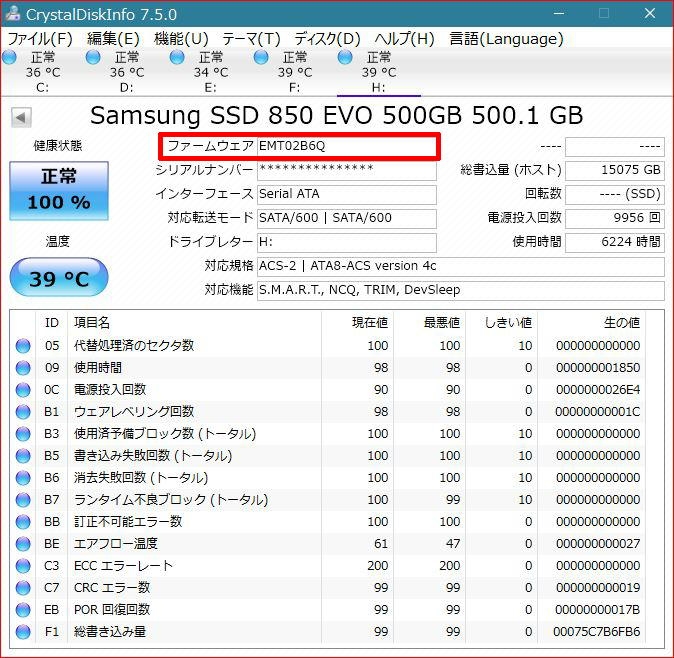Viewport: 674px width, 658px height.
Task: Click status icon for ID B3 row
Action: [23, 434]
